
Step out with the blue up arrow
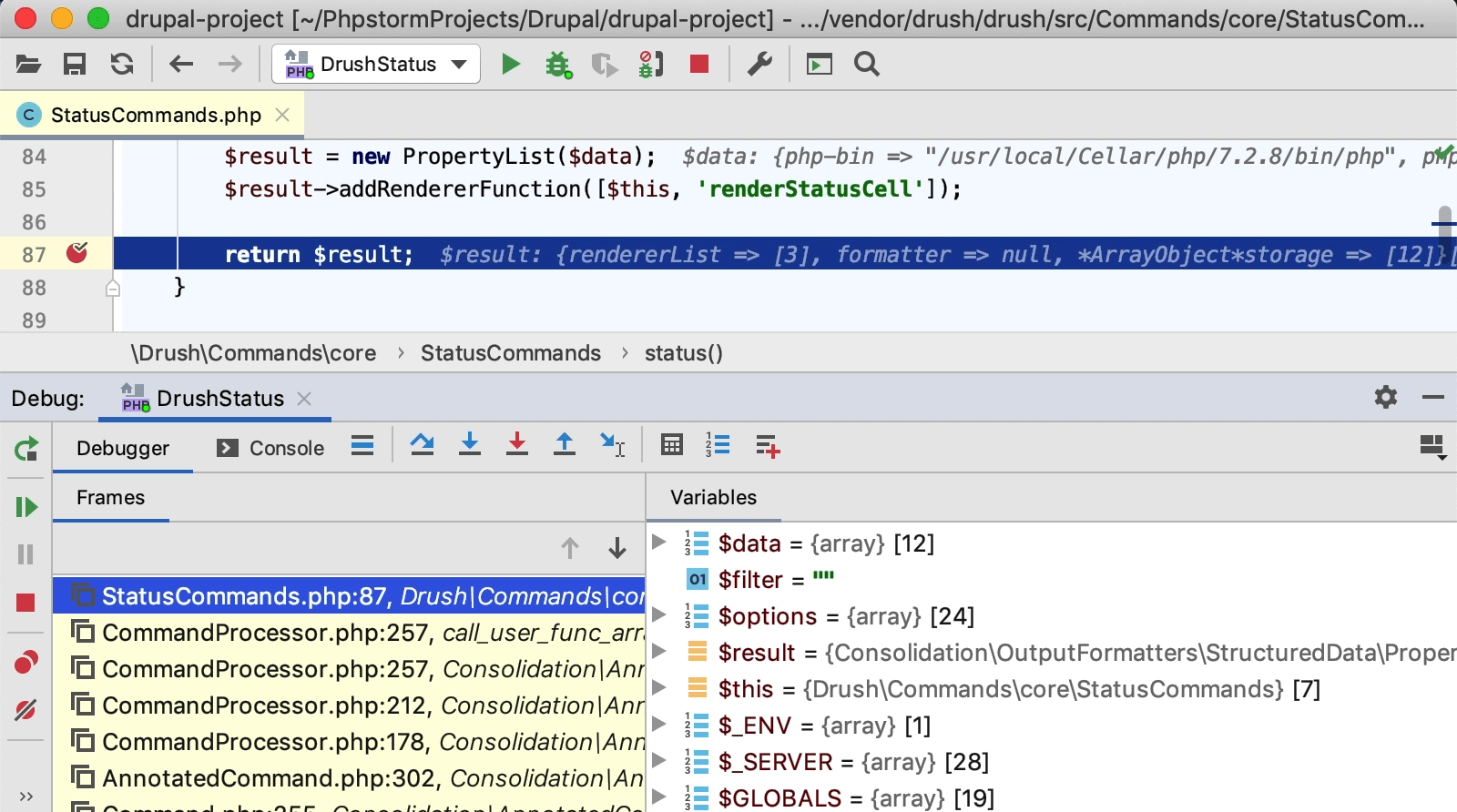(x=565, y=445)
